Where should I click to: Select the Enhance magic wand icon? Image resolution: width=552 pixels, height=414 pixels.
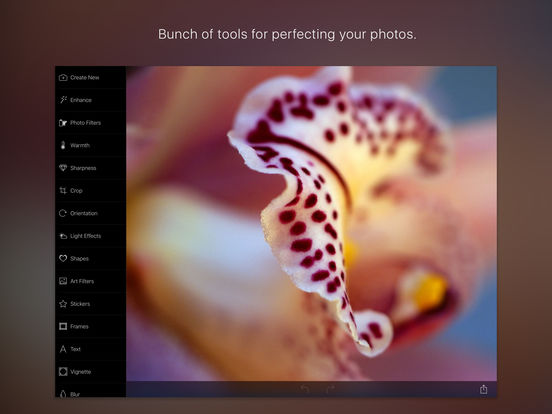63,100
